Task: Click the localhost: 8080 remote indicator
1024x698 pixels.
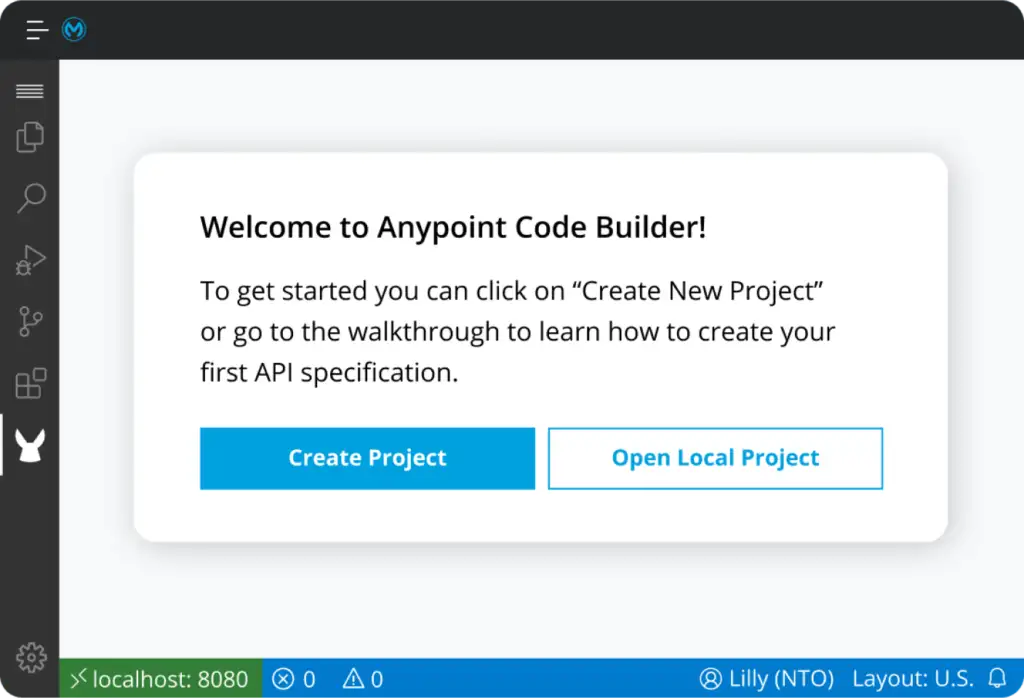Action: (x=161, y=679)
